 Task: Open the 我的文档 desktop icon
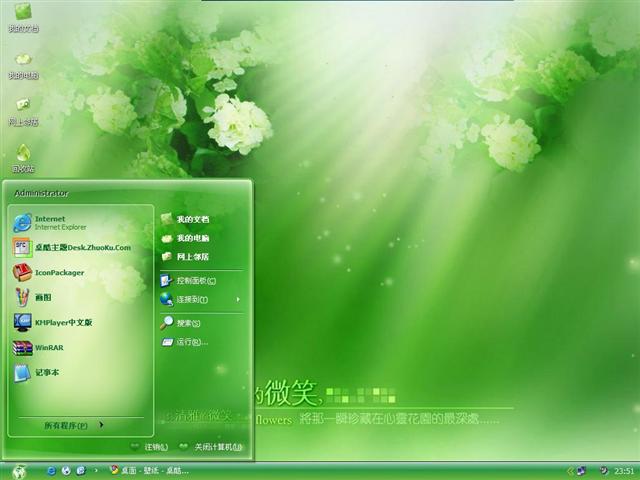pos(23,18)
